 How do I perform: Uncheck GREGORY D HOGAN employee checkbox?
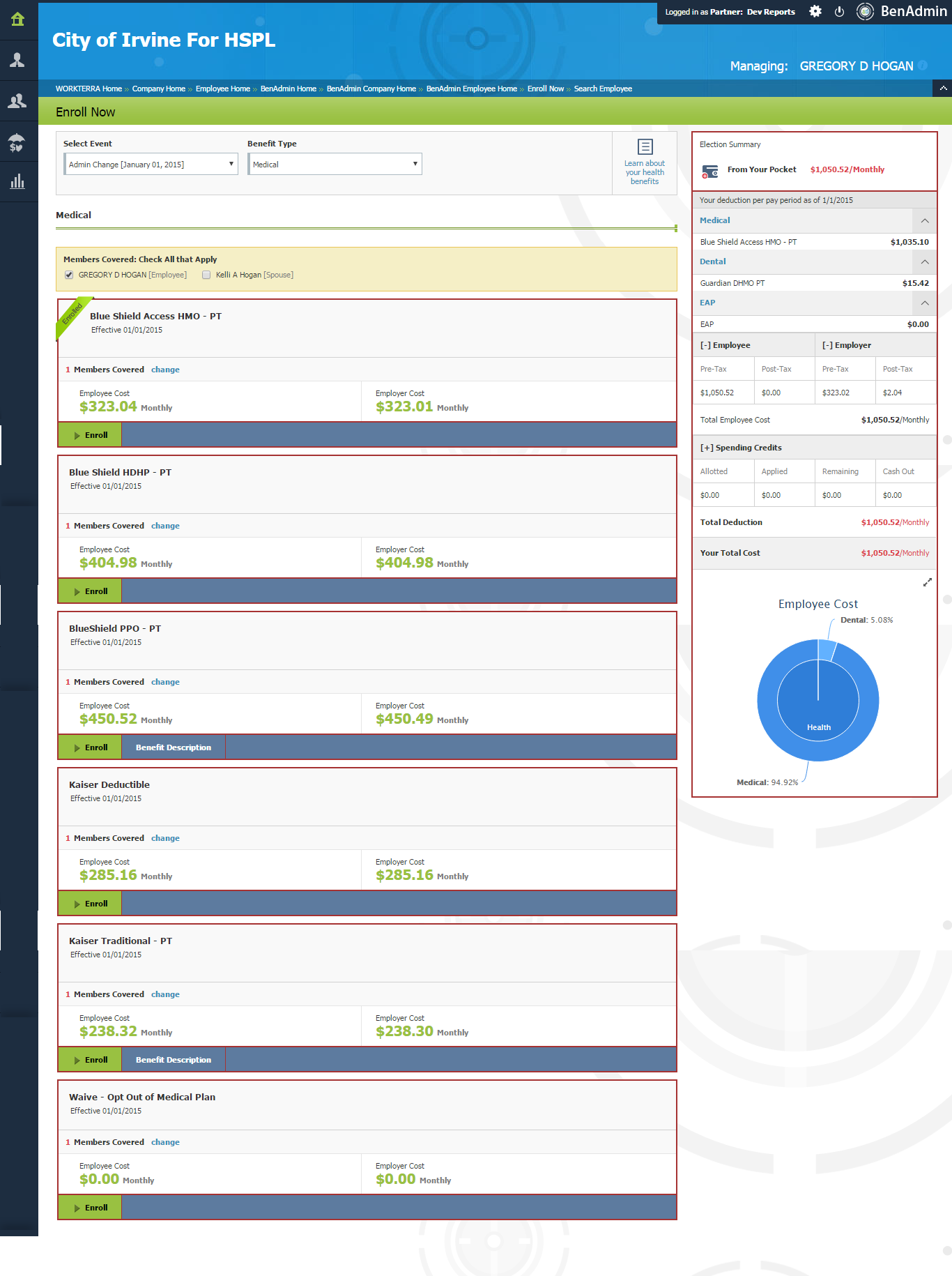pos(69,275)
